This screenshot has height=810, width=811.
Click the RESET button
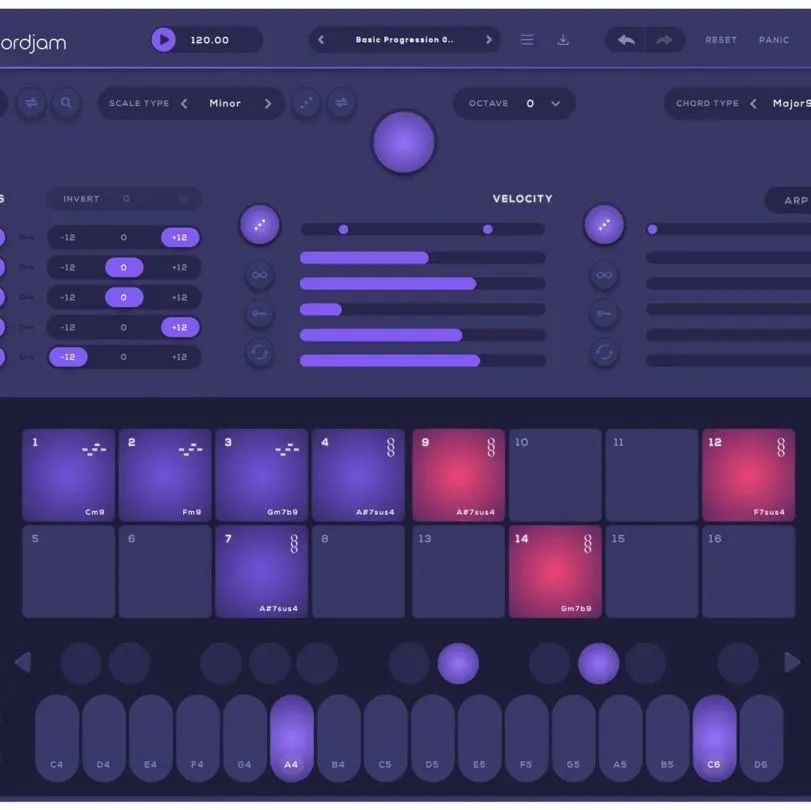tap(720, 40)
